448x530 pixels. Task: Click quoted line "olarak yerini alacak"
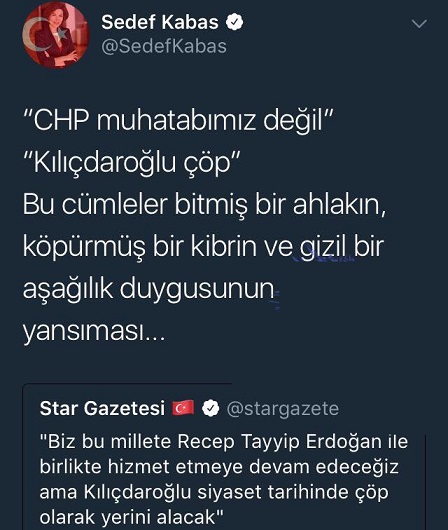tap(132, 517)
